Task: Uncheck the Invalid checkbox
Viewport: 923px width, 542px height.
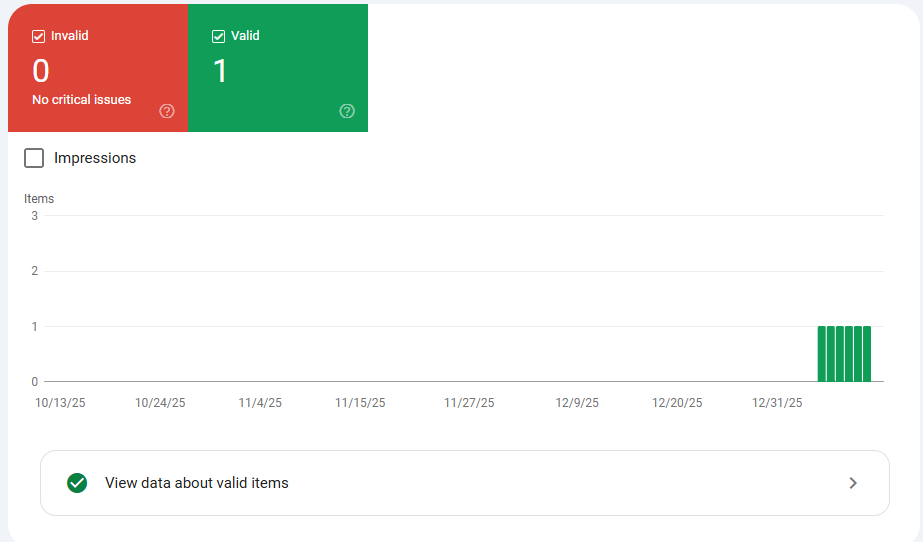Action: click(x=39, y=36)
